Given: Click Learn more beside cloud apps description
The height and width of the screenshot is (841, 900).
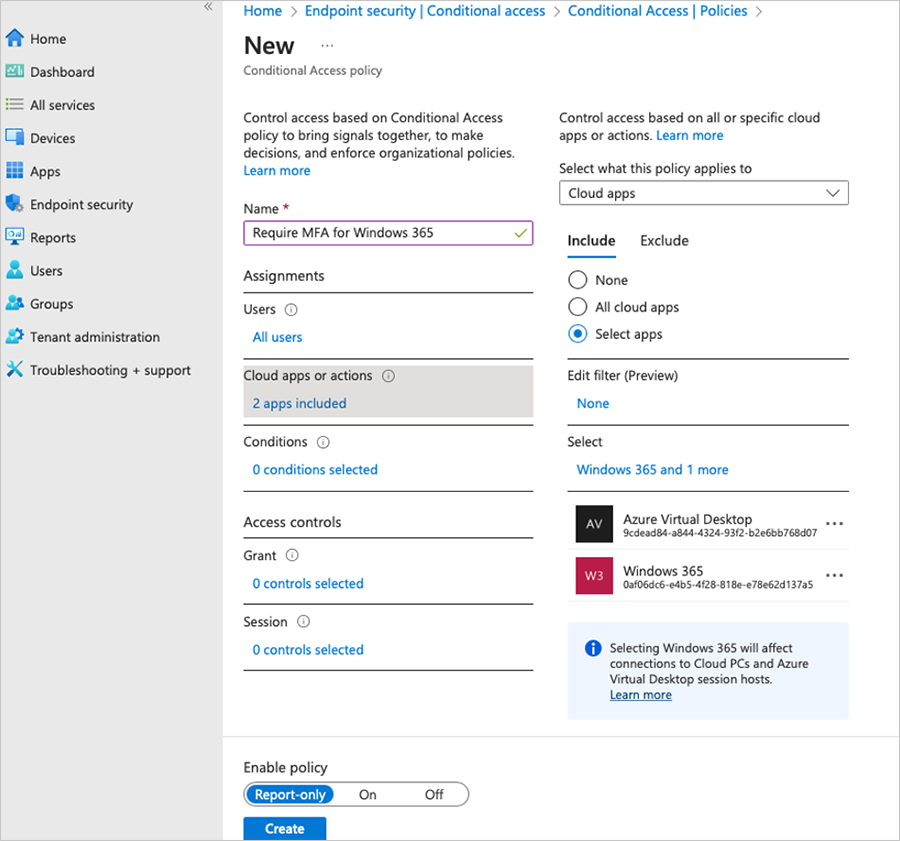Looking at the screenshot, I should (689, 135).
